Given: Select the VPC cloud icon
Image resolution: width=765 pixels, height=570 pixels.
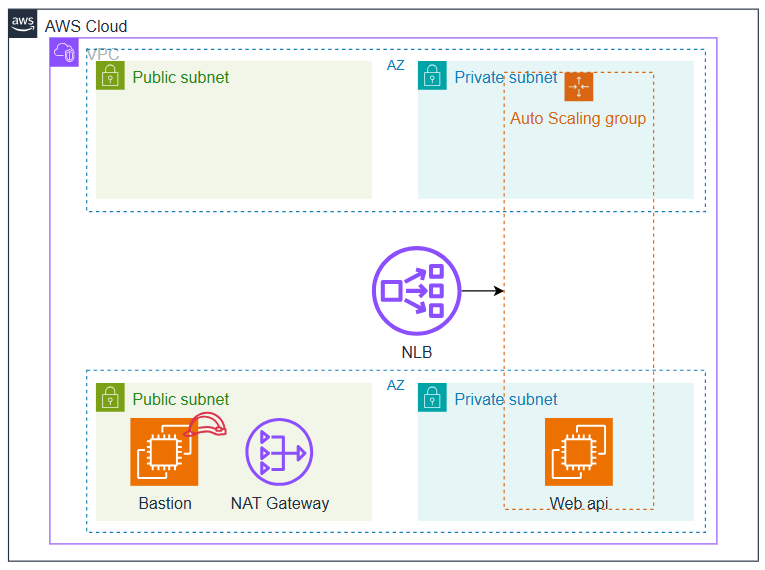Looking at the screenshot, I should [x=65, y=54].
